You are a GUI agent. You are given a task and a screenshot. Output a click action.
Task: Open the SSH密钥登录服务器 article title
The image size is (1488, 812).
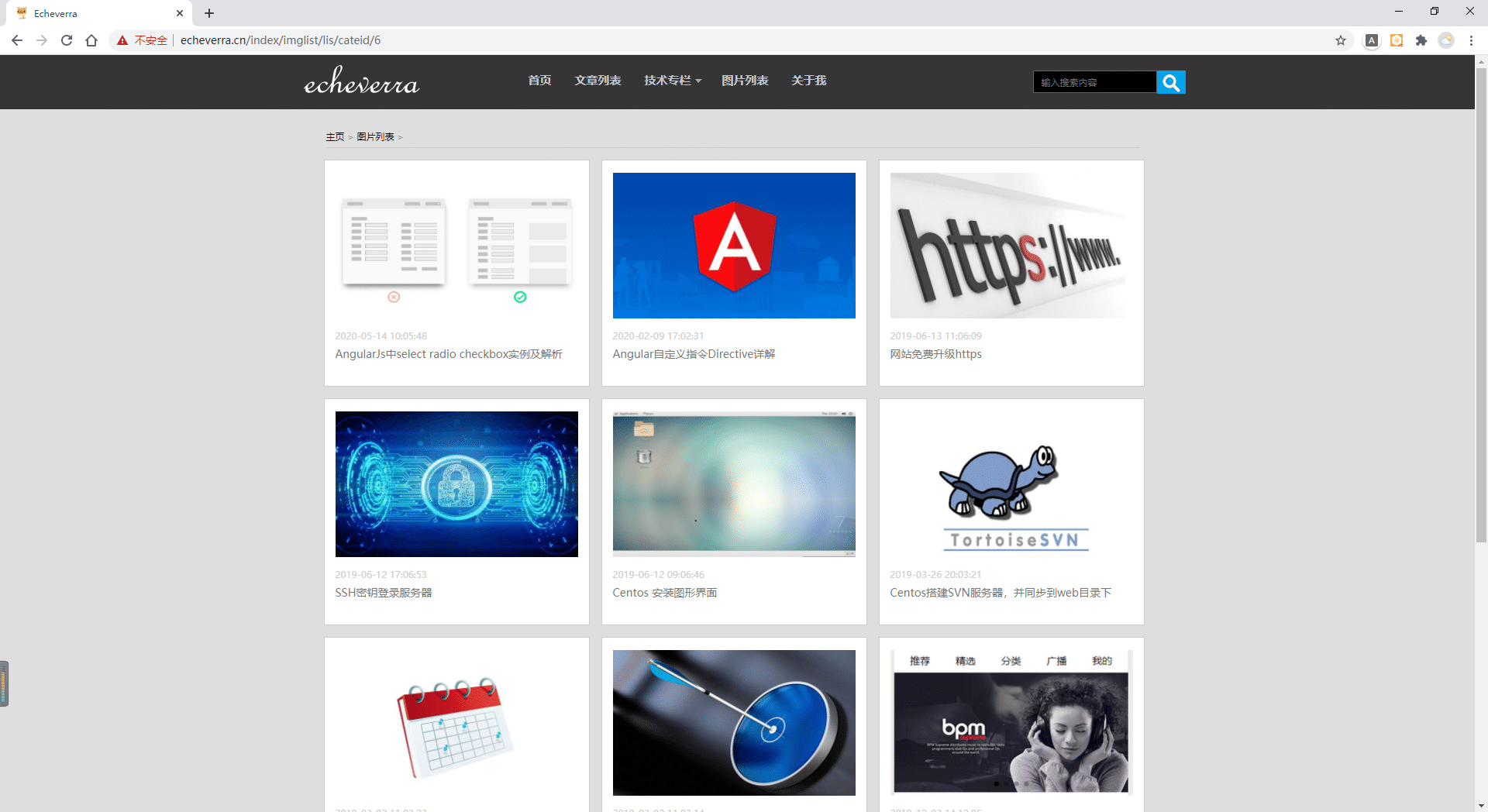tap(384, 593)
